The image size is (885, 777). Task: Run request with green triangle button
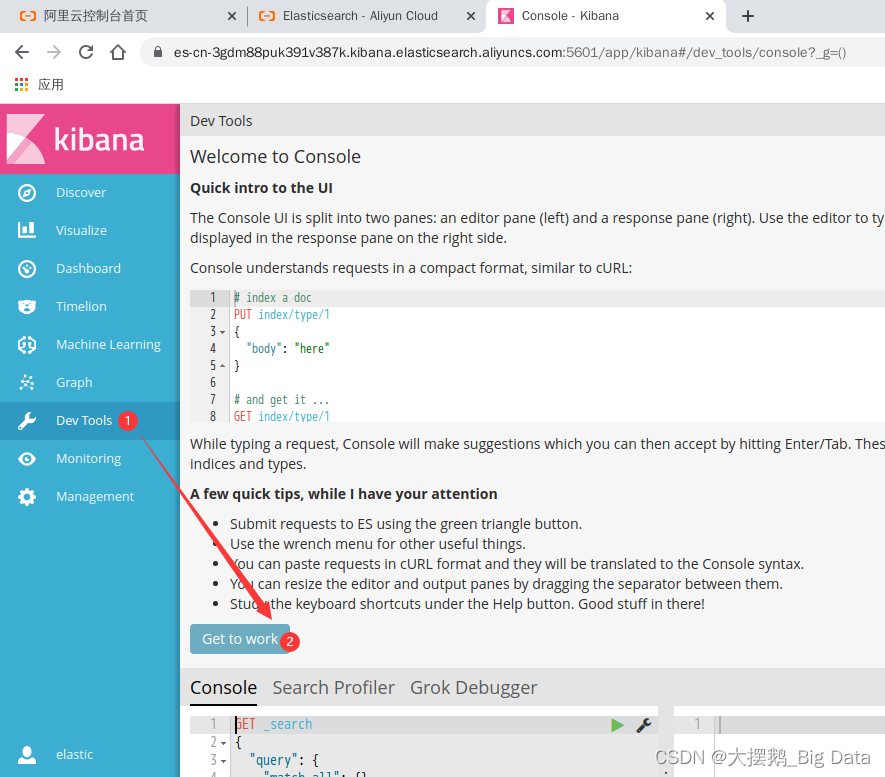[617, 725]
